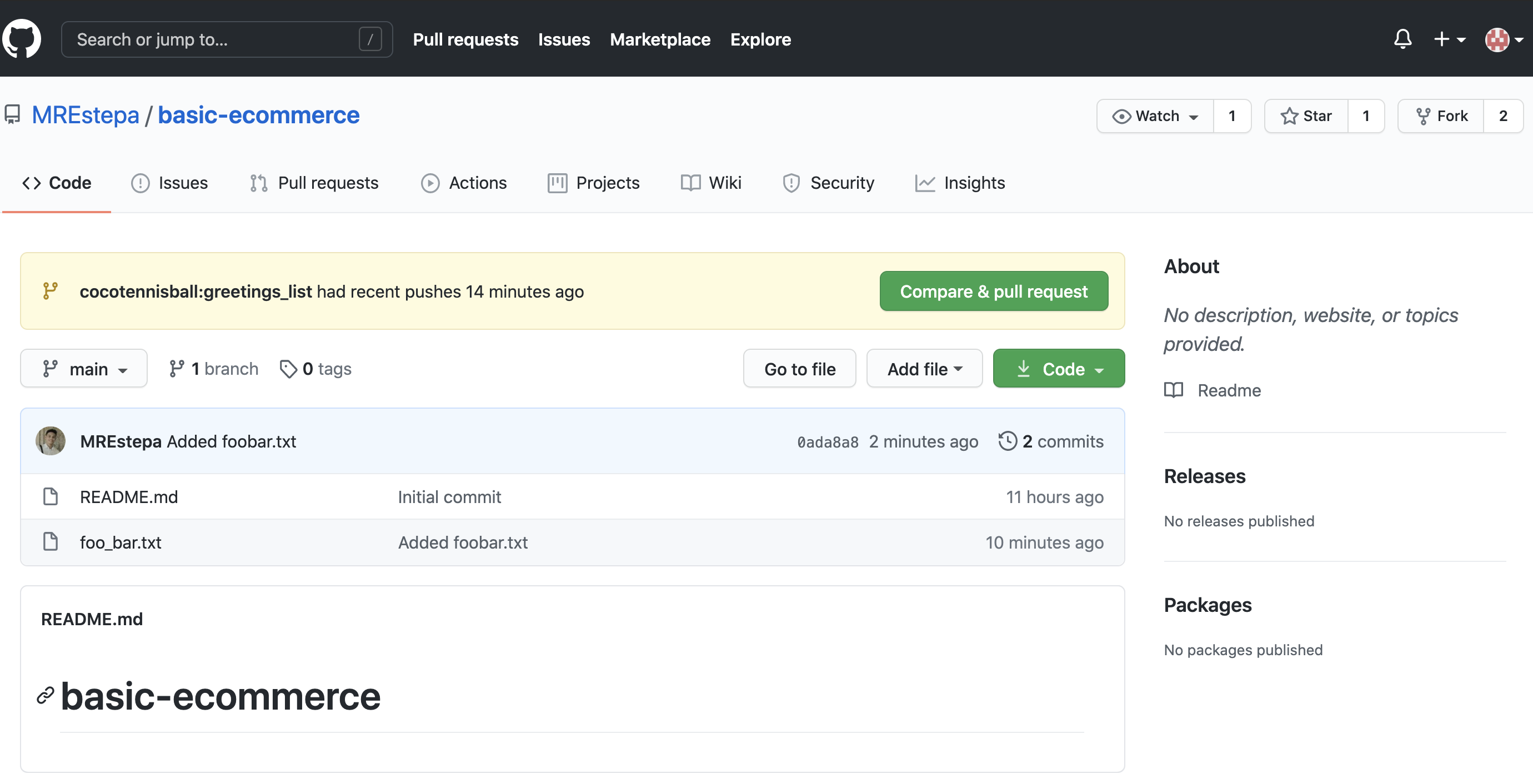Viewport: 1533px width, 784px height.
Task: Click the commits history clock icon
Action: point(1008,441)
